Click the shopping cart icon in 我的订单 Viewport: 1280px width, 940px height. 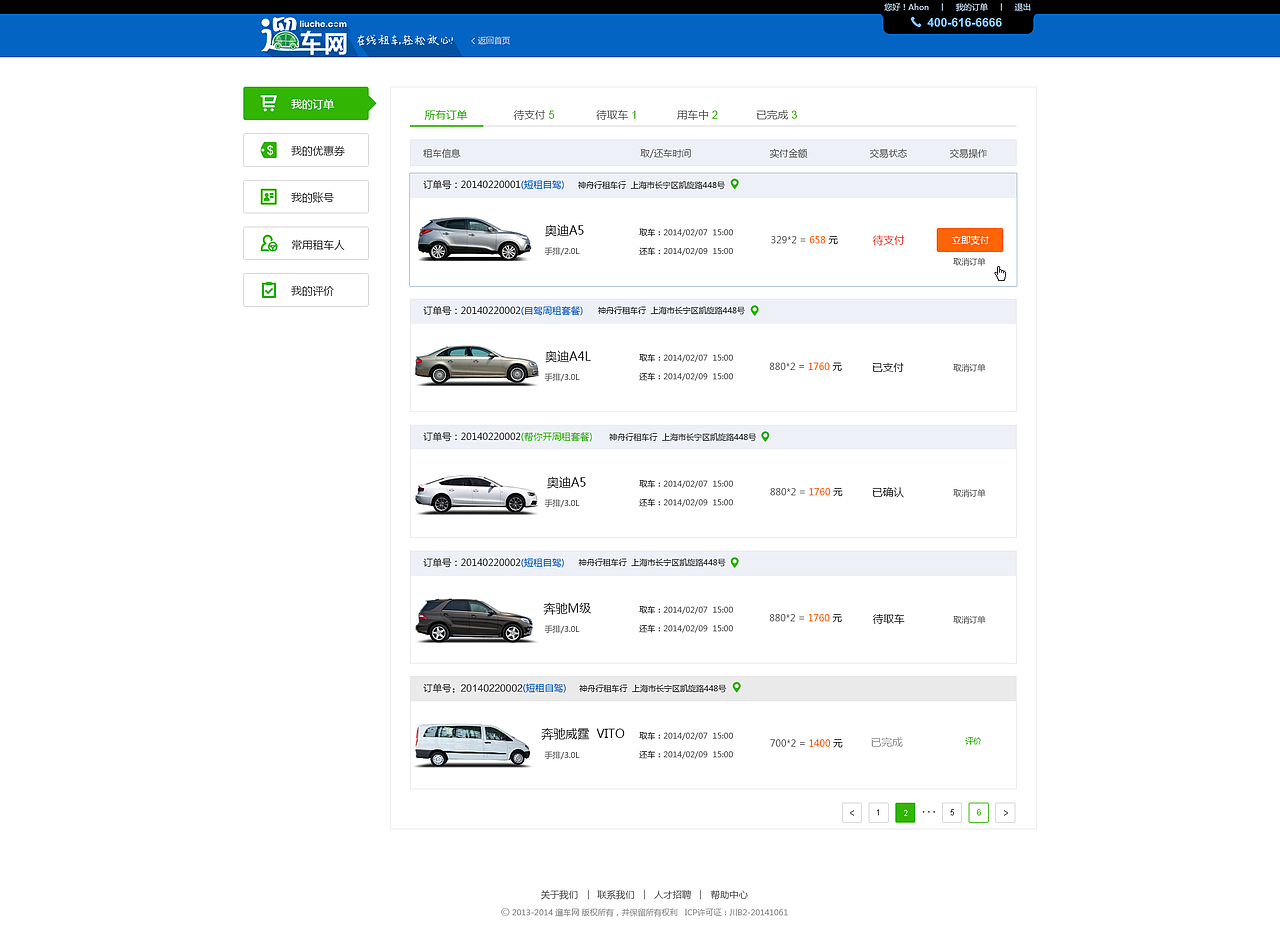(268, 103)
